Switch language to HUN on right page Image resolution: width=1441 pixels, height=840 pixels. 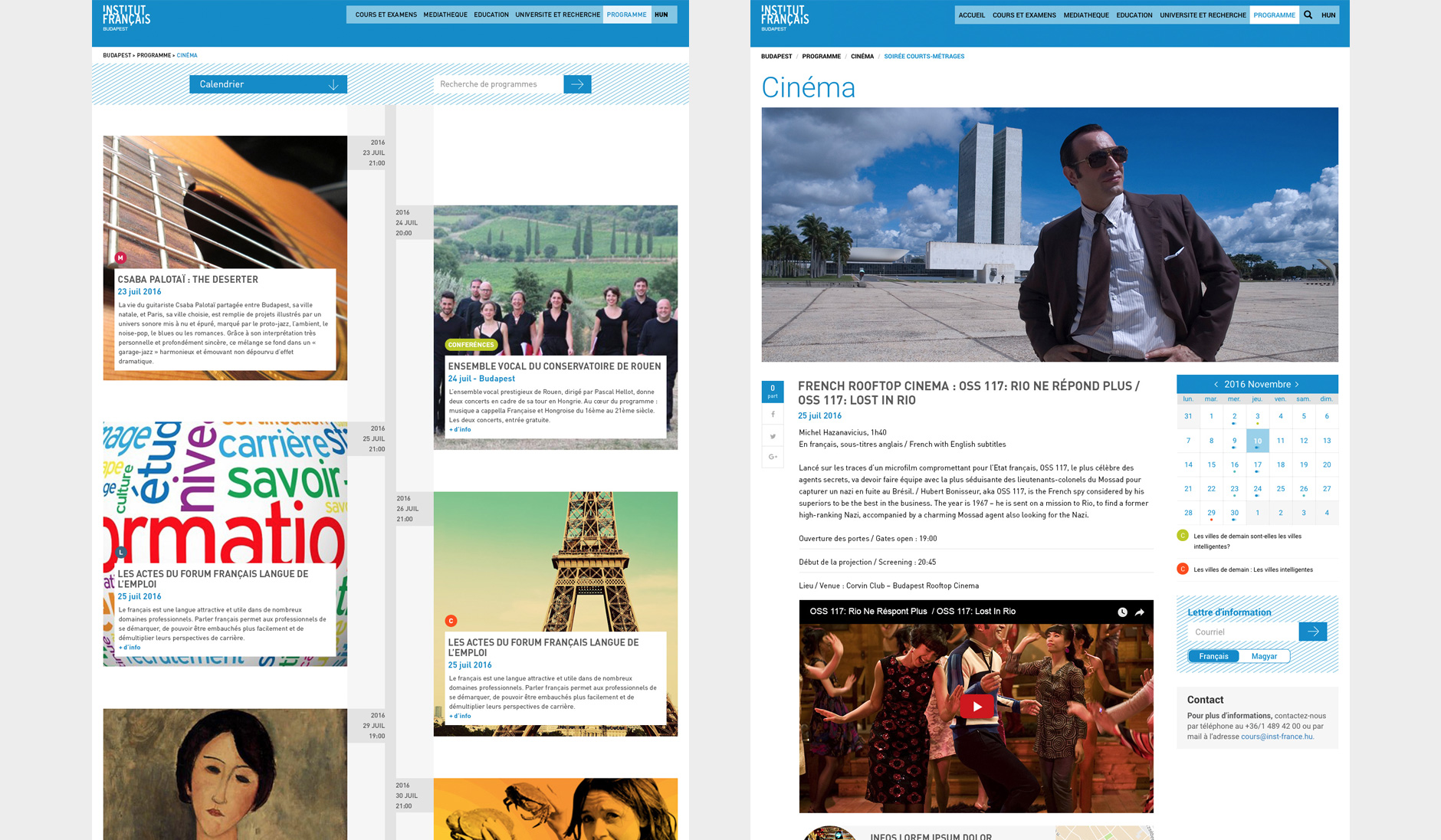coord(1328,15)
